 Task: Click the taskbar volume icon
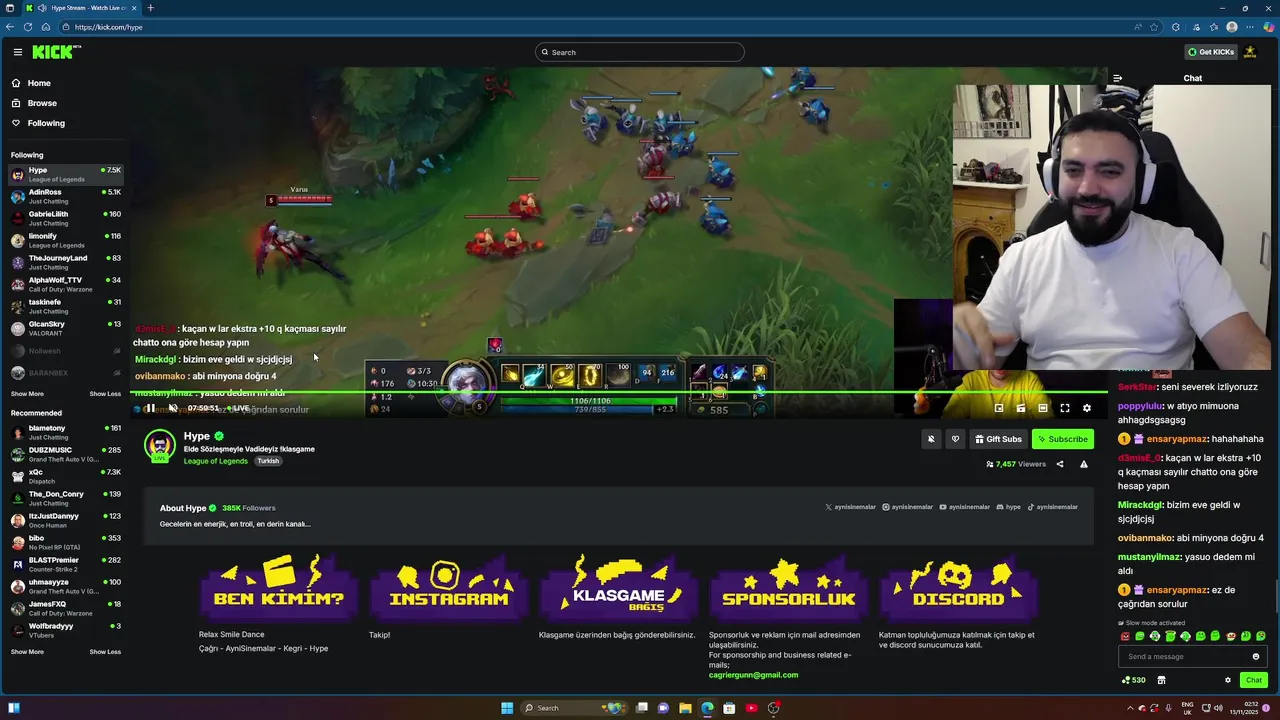[x=1217, y=708]
